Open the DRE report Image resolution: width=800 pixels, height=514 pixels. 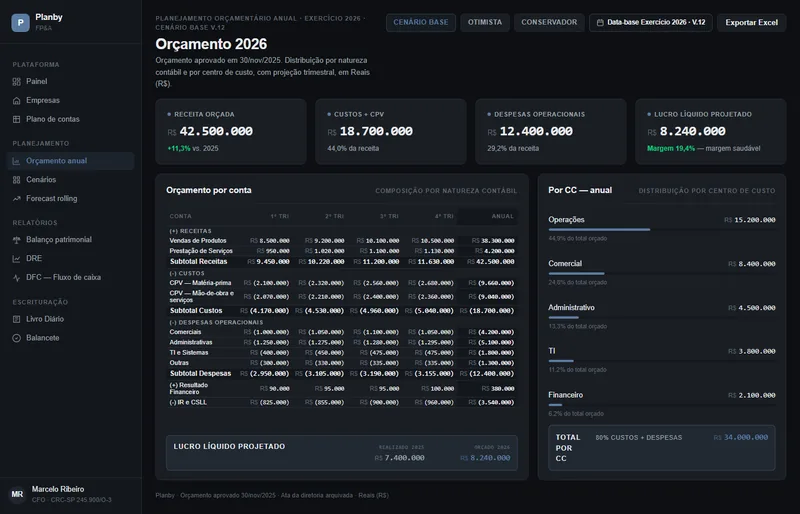[x=70, y=259]
